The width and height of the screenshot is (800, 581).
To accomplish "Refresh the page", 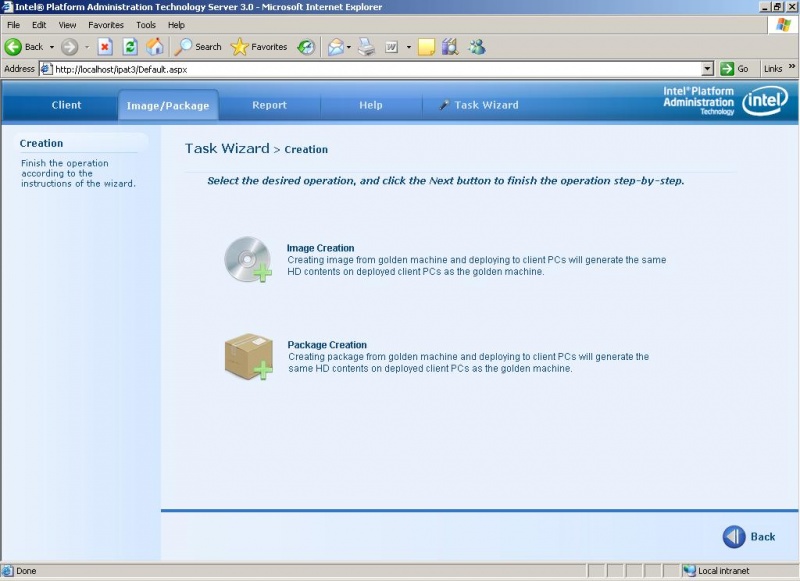I will pyautogui.click(x=130, y=46).
